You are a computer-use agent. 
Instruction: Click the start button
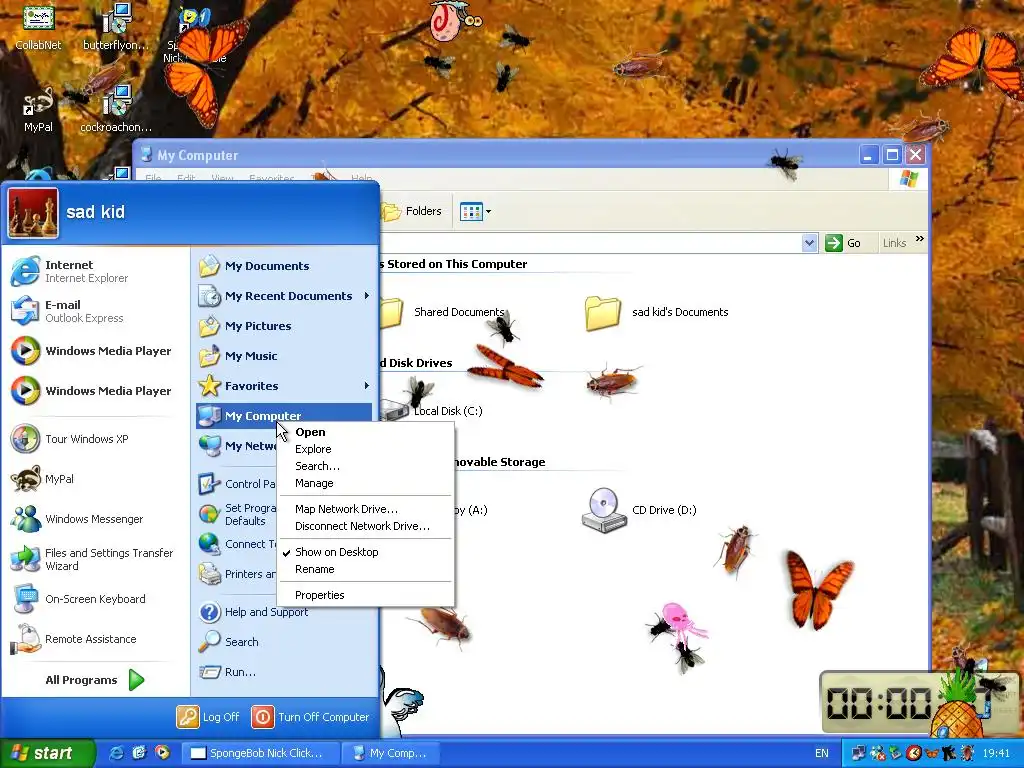[x=46, y=753]
